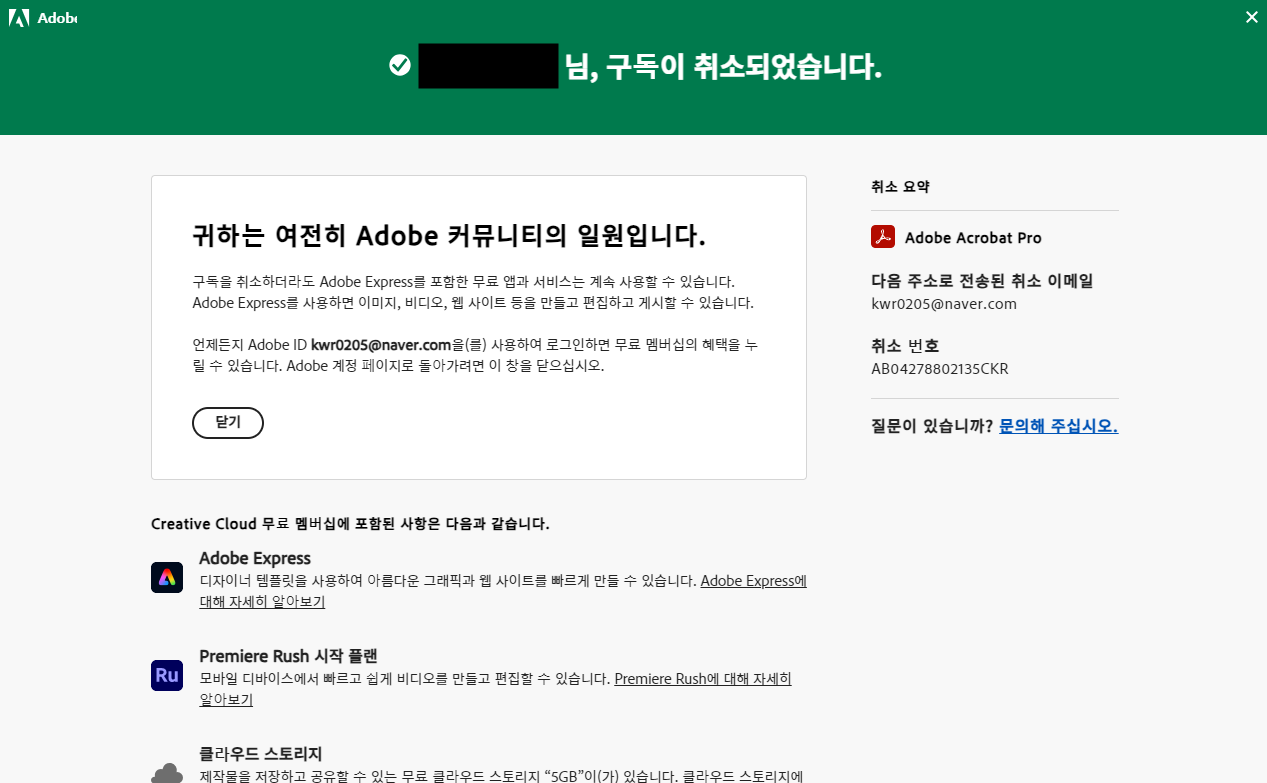
Task: Click the Adobe Acrobat Pro icon
Action: click(x=883, y=237)
